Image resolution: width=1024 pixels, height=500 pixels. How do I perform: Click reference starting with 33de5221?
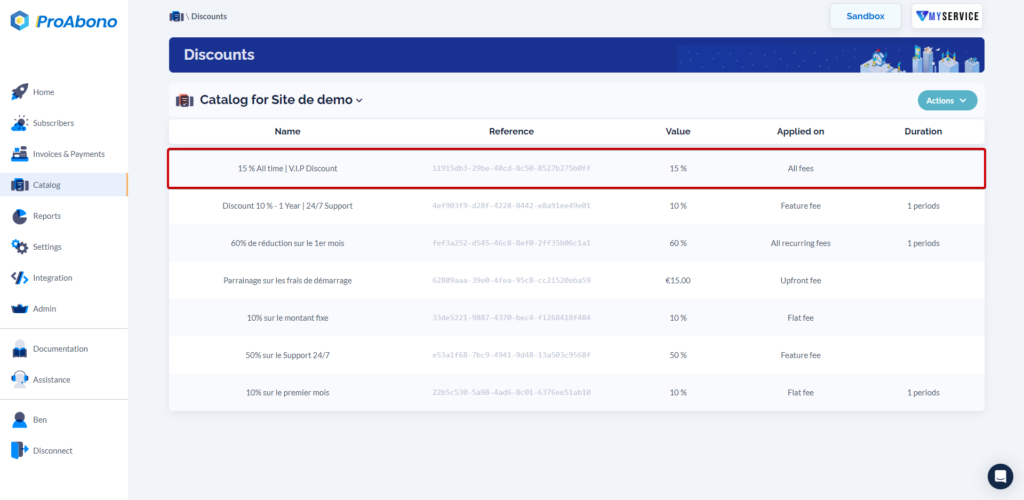point(511,318)
